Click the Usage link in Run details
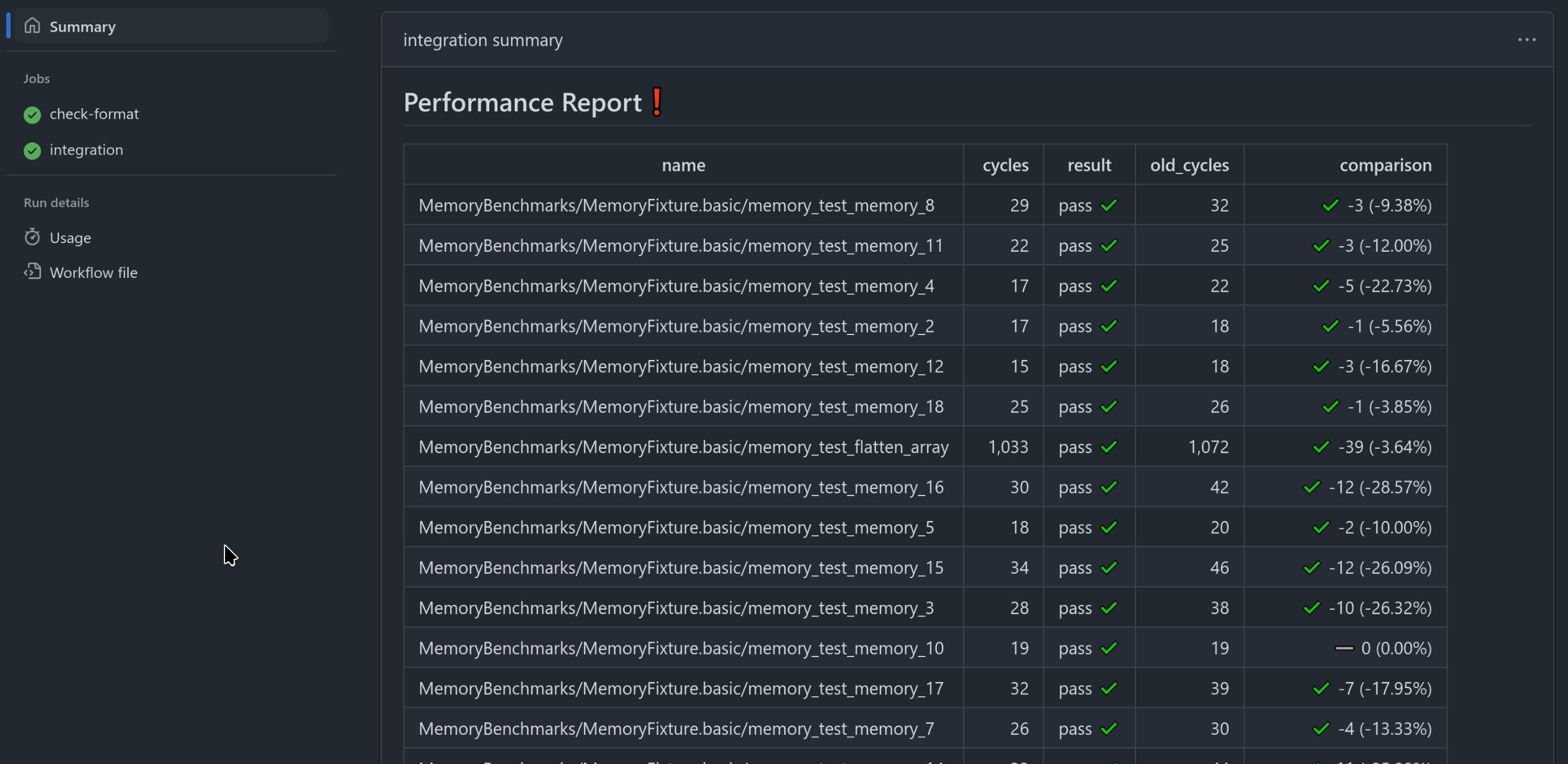Image resolution: width=1568 pixels, height=764 pixels. tap(70, 237)
